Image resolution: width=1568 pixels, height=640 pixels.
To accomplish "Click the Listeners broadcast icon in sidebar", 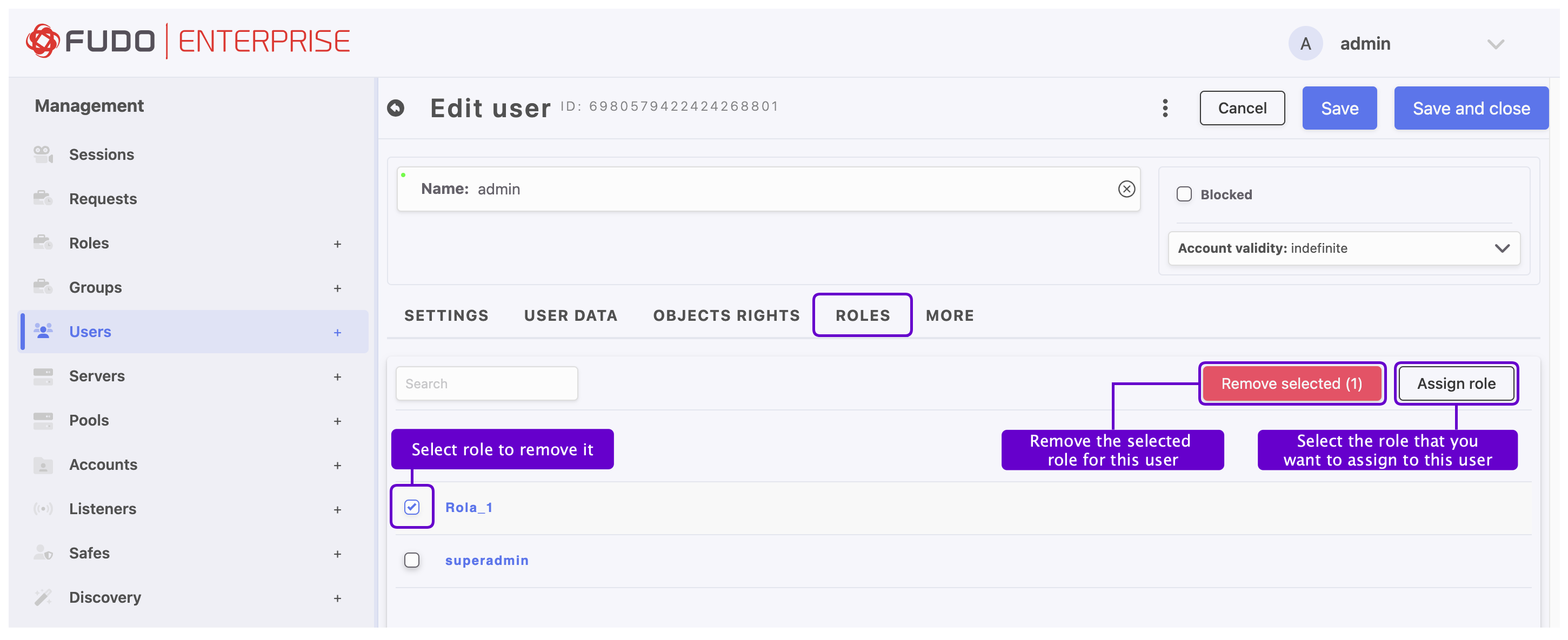I will [x=43, y=509].
